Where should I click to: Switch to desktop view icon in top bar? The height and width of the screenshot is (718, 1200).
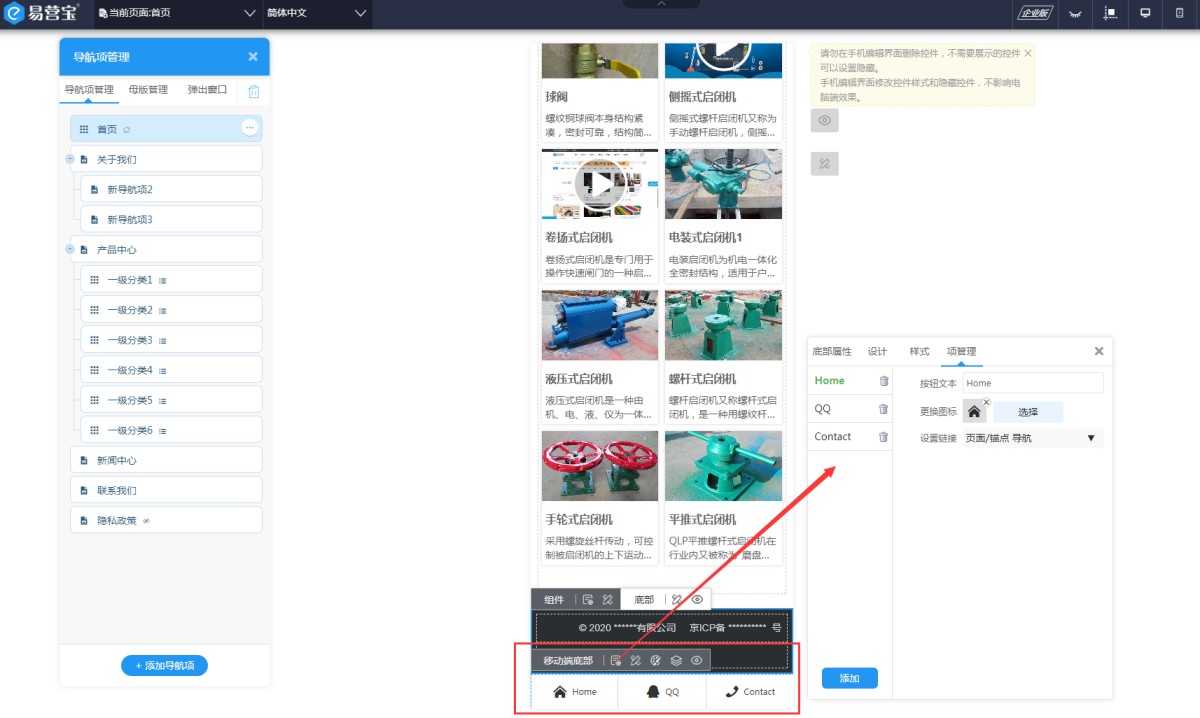pos(1145,13)
